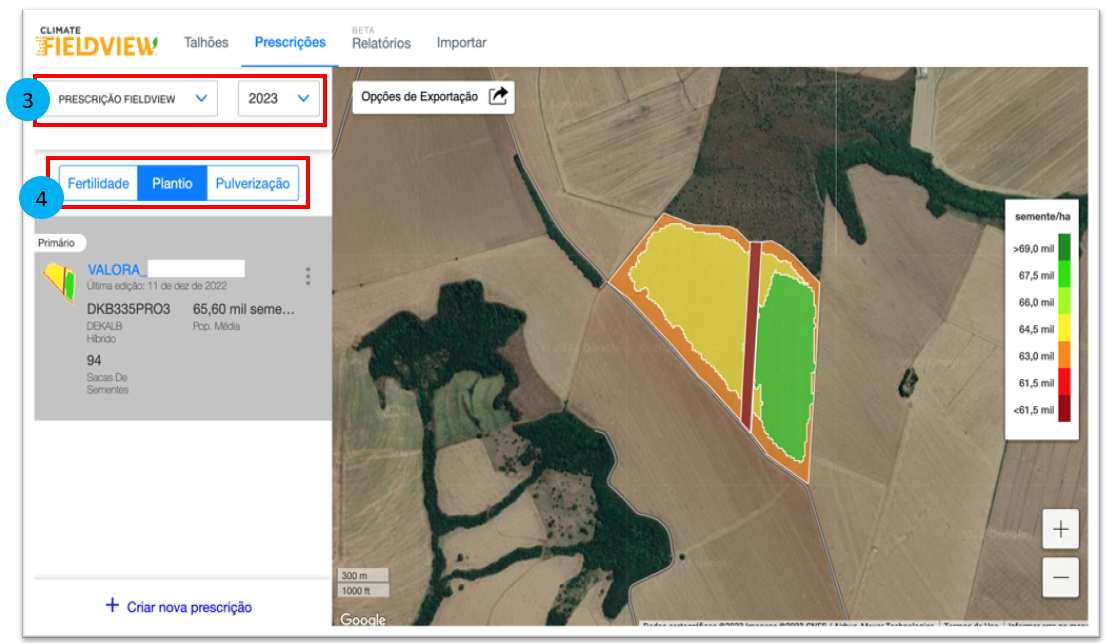Open the Relatórios beta tab
This screenshot has height=643, width=1108.
[x=381, y=43]
